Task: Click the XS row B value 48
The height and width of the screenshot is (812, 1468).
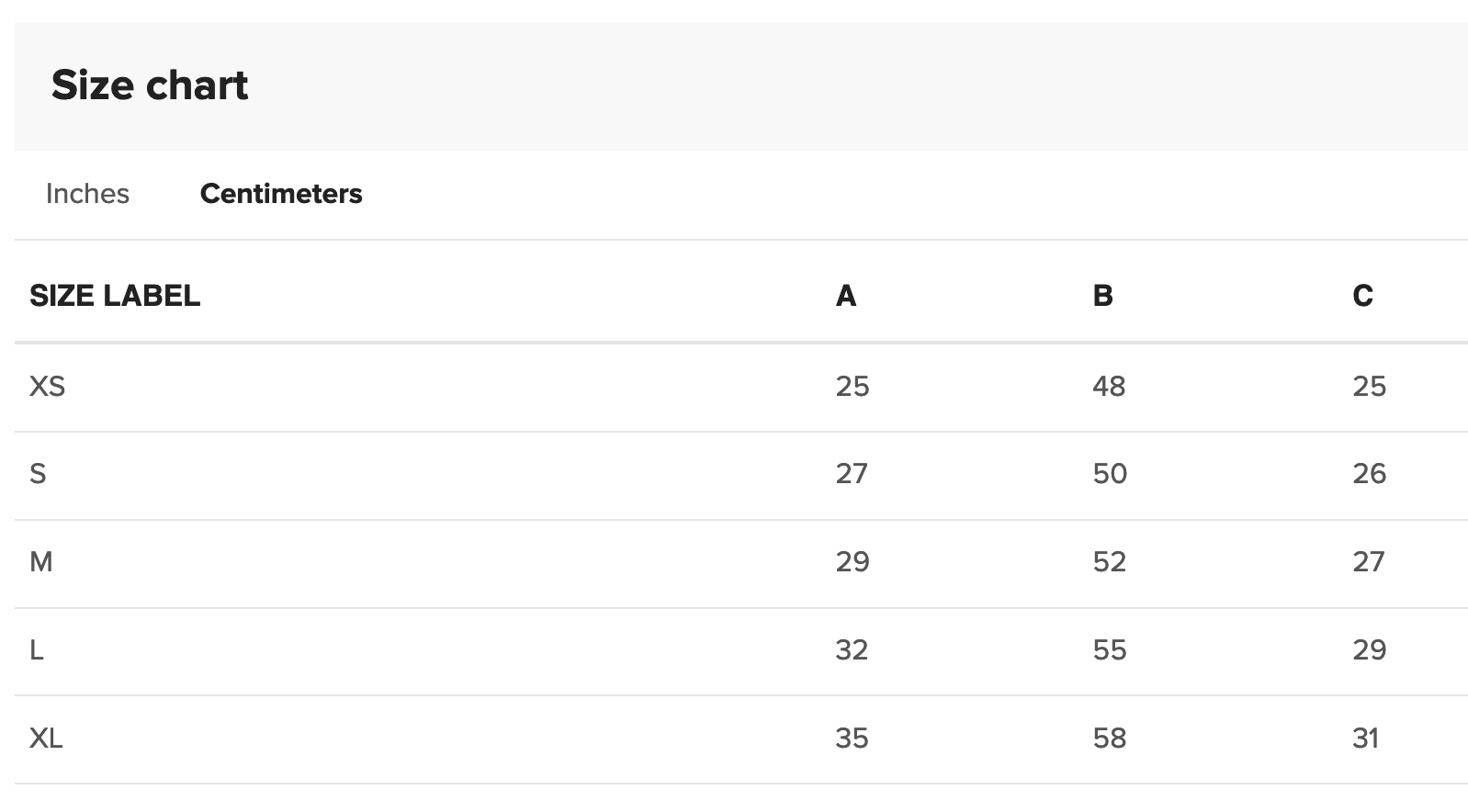Action: [1109, 387]
